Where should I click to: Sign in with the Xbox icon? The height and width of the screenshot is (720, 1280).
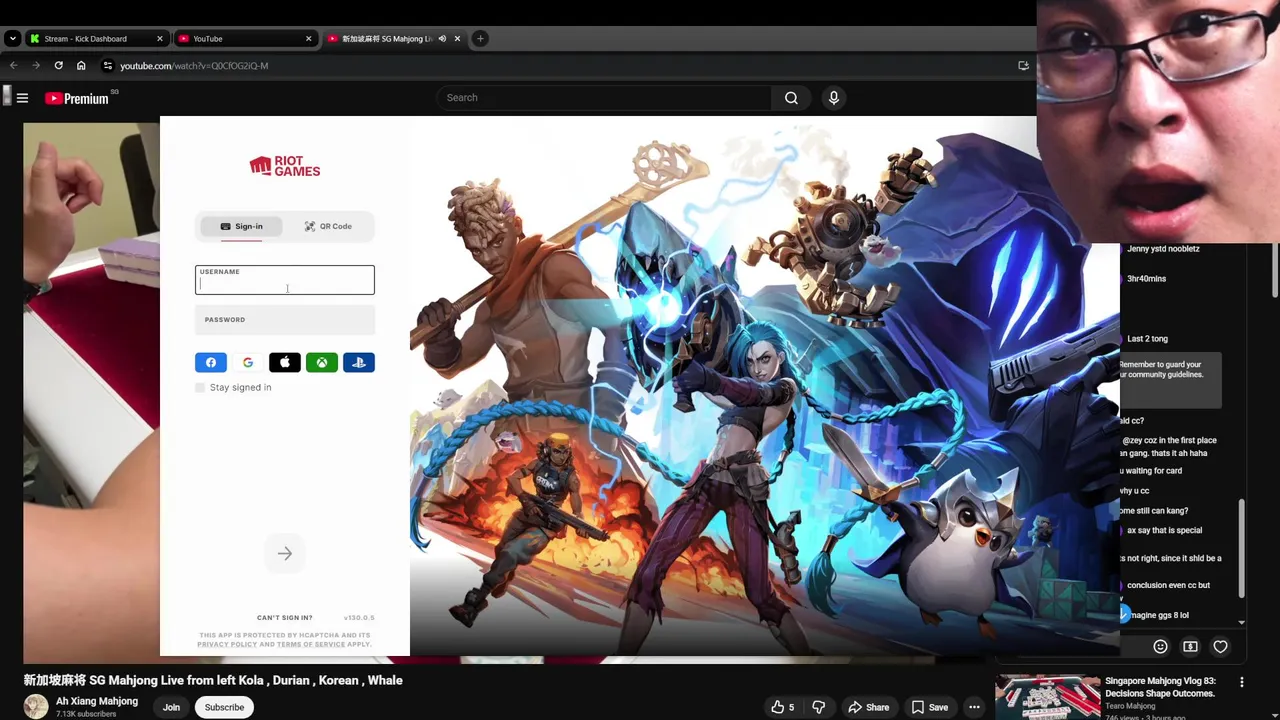(x=322, y=363)
